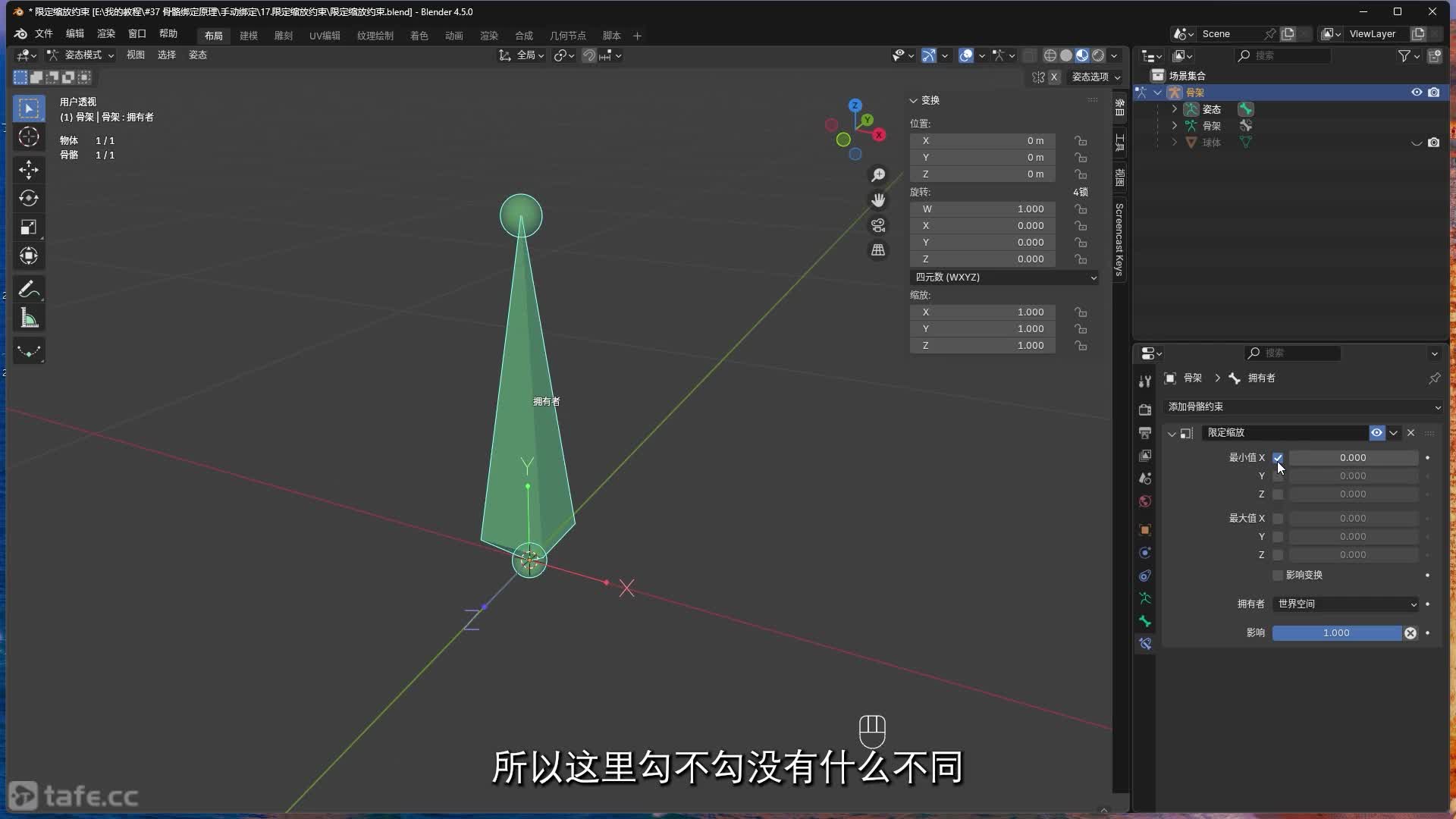Select the Measure tool

(x=29, y=318)
